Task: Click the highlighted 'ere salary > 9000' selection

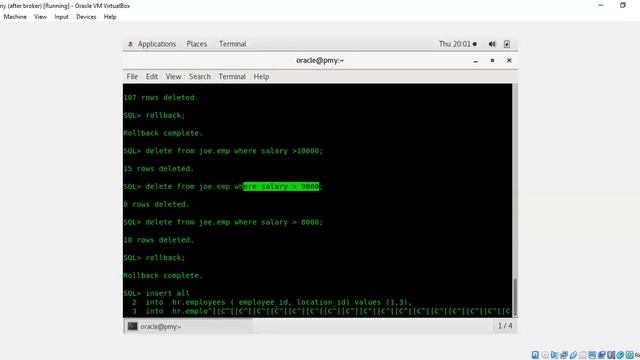Action: point(281,187)
